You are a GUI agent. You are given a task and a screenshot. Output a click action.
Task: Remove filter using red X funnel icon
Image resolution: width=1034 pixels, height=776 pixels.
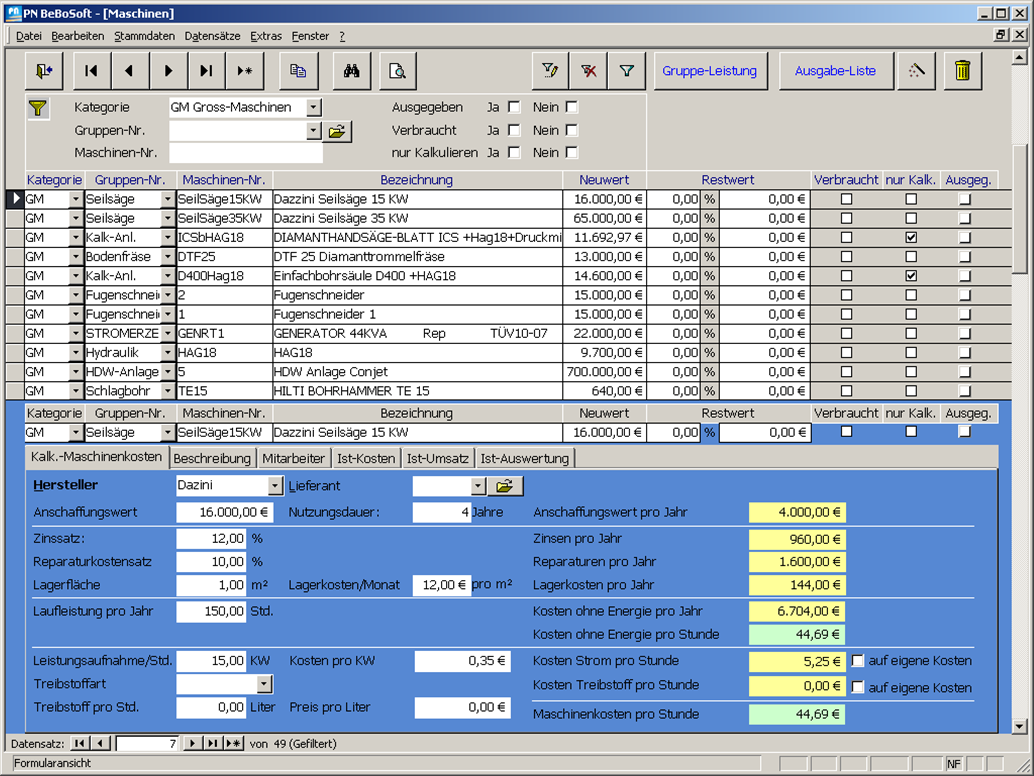589,71
